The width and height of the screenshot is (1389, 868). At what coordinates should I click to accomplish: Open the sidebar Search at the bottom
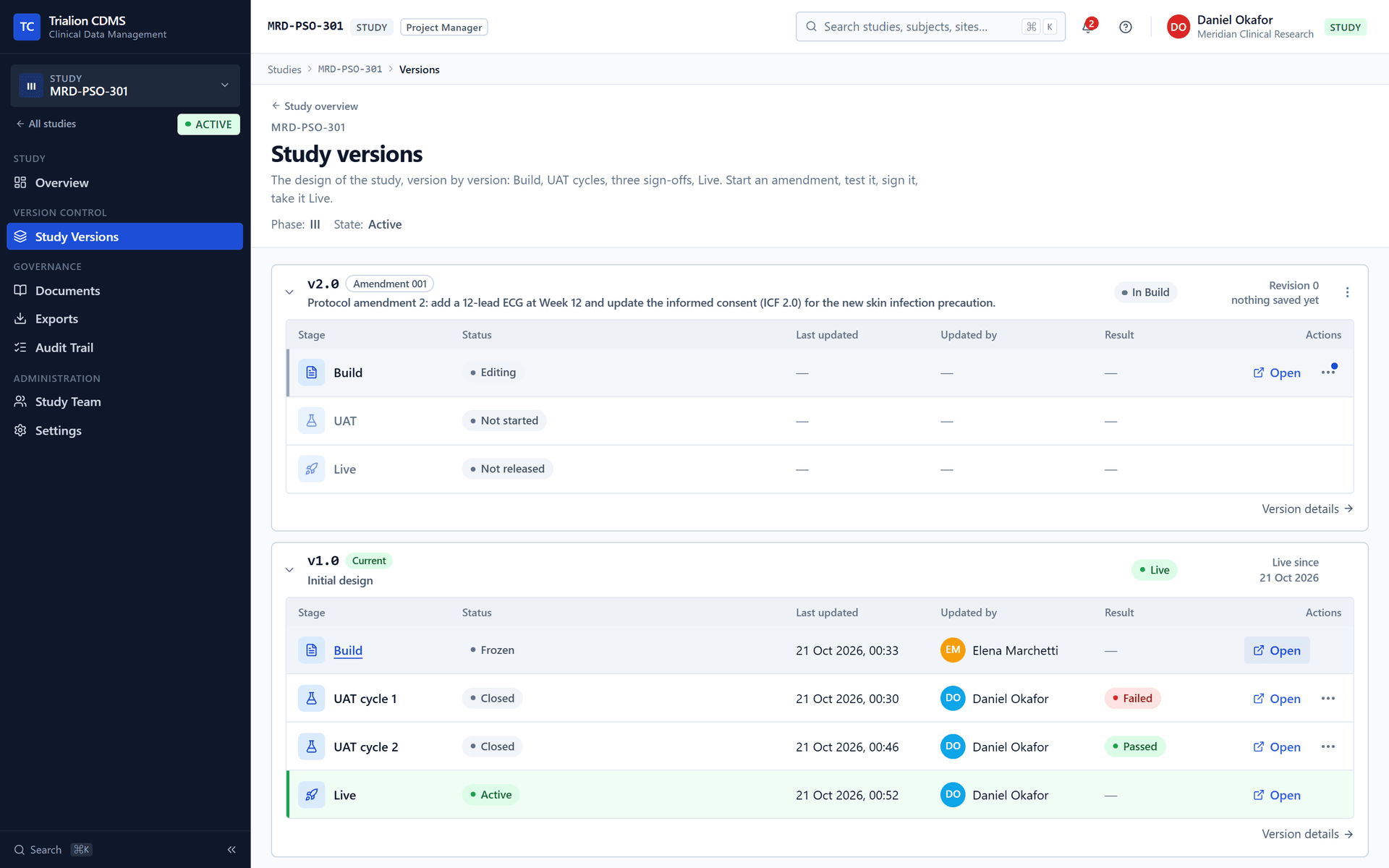point(53,850)
